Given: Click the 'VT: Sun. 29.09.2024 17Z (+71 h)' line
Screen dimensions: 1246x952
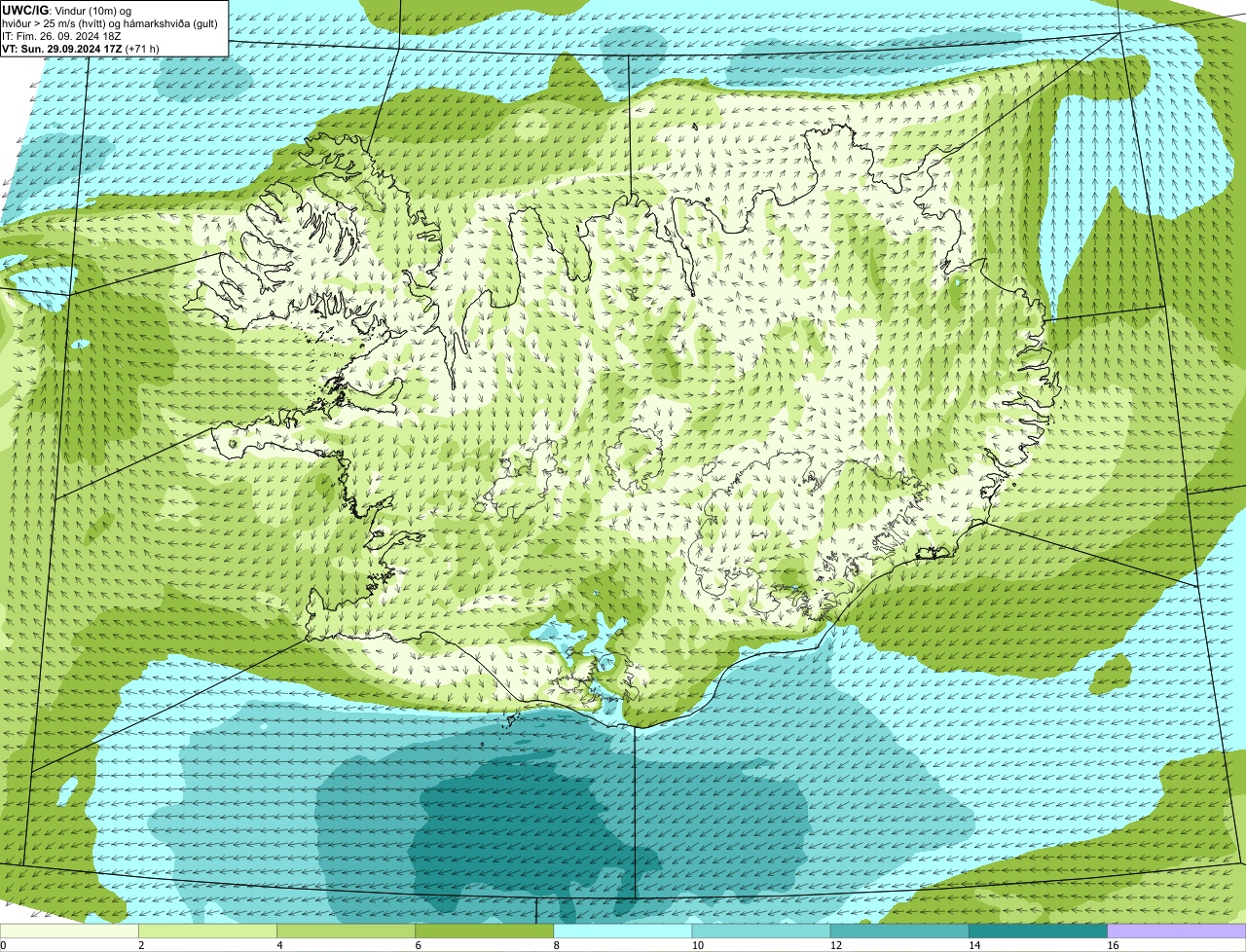Looking at the screenshot, I should pyautogui.click(x=81, y=48).
